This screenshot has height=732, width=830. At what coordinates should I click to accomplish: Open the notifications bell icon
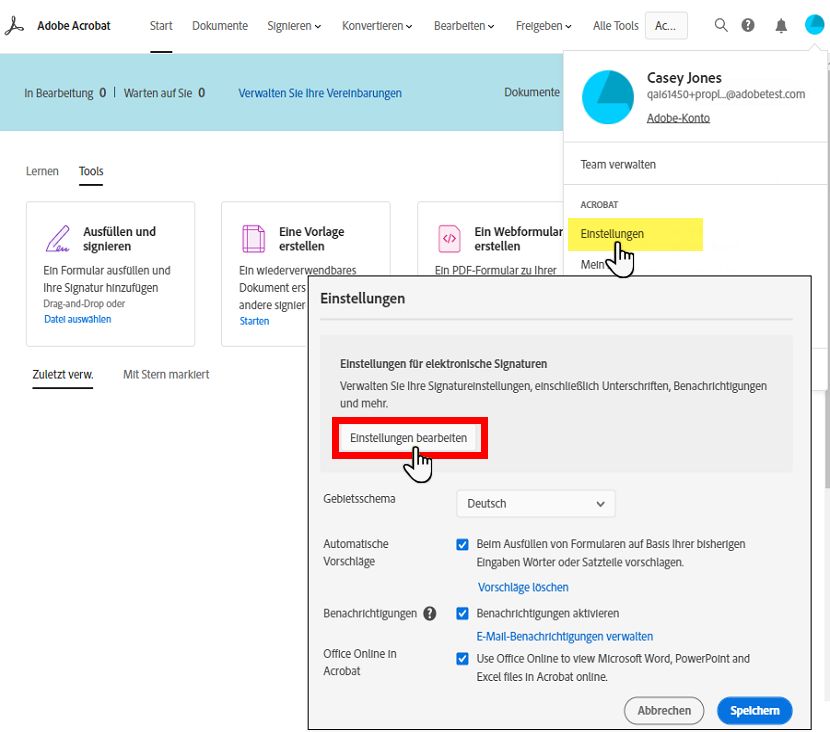(781, 25)
